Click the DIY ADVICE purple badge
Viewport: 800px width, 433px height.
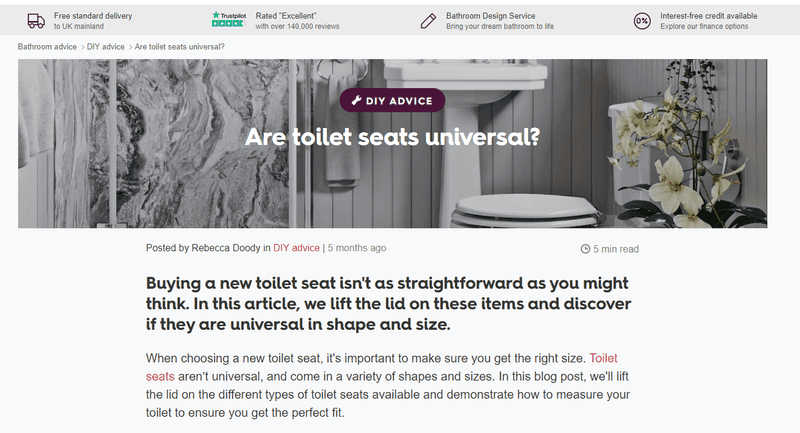392,100
